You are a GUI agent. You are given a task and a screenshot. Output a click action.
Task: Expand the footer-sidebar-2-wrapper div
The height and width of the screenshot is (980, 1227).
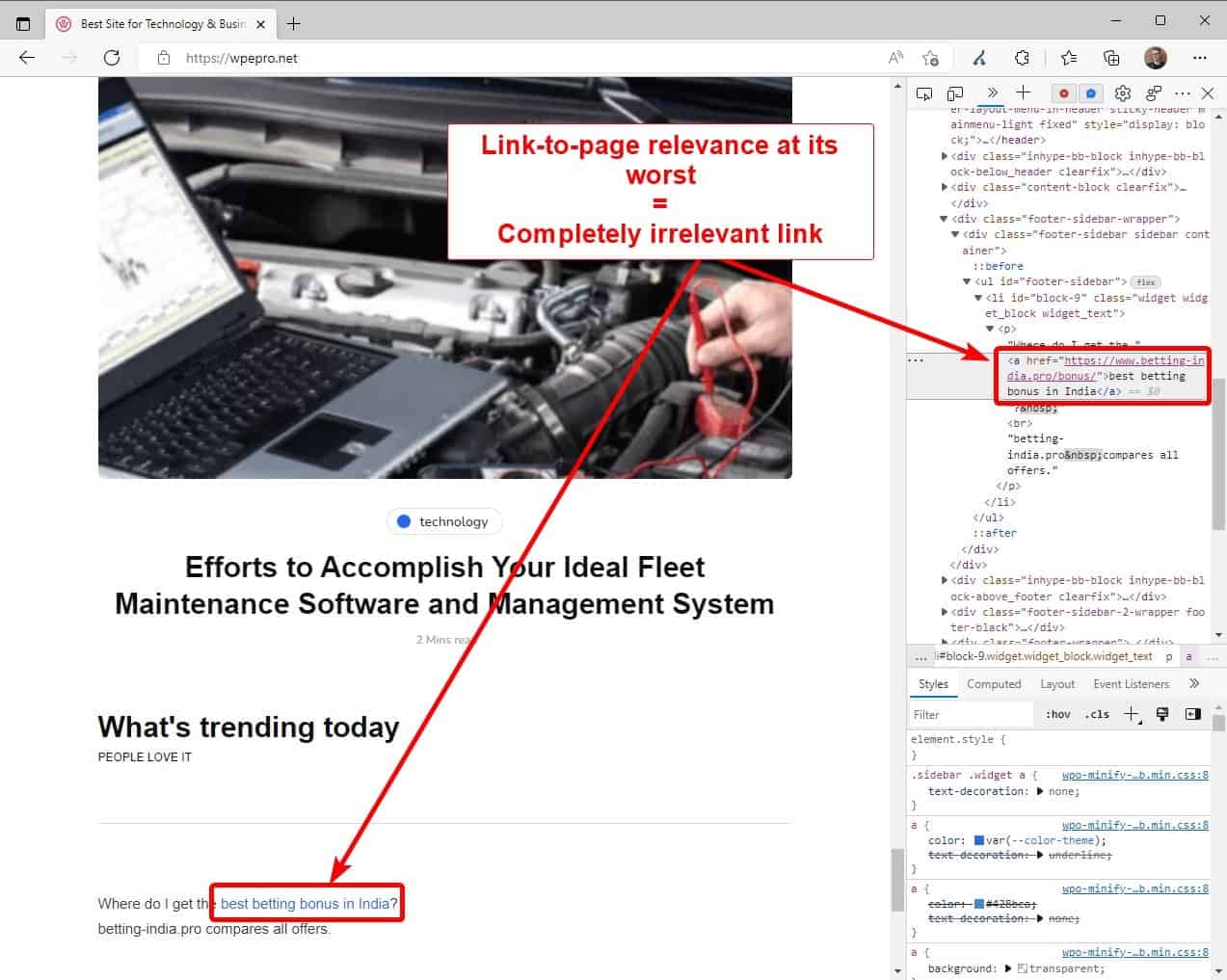(945, 612)
